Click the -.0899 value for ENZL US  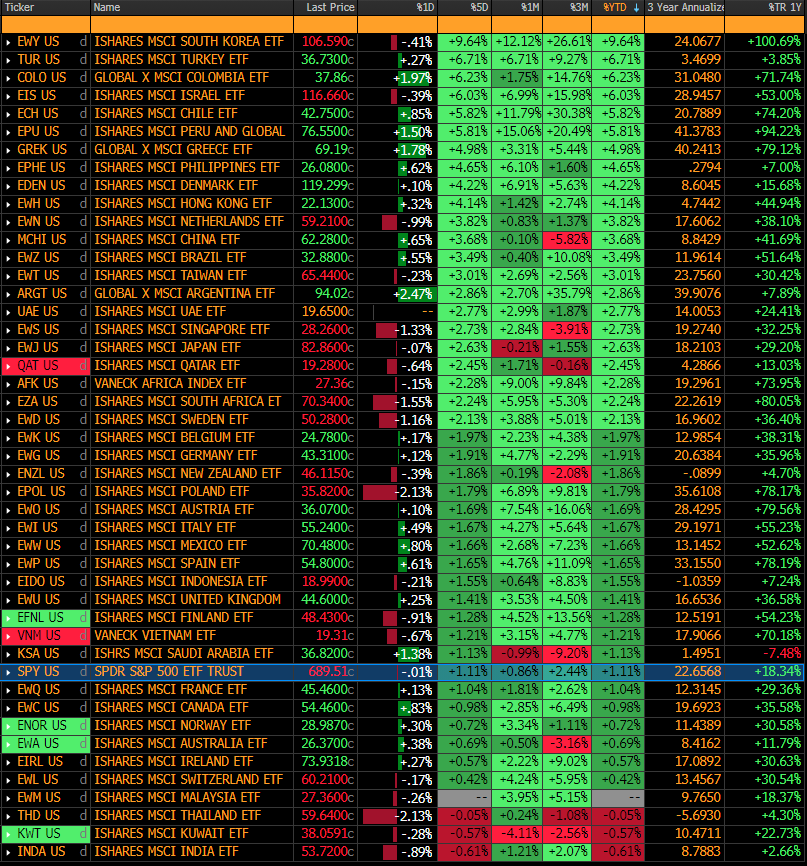(701, 474)
